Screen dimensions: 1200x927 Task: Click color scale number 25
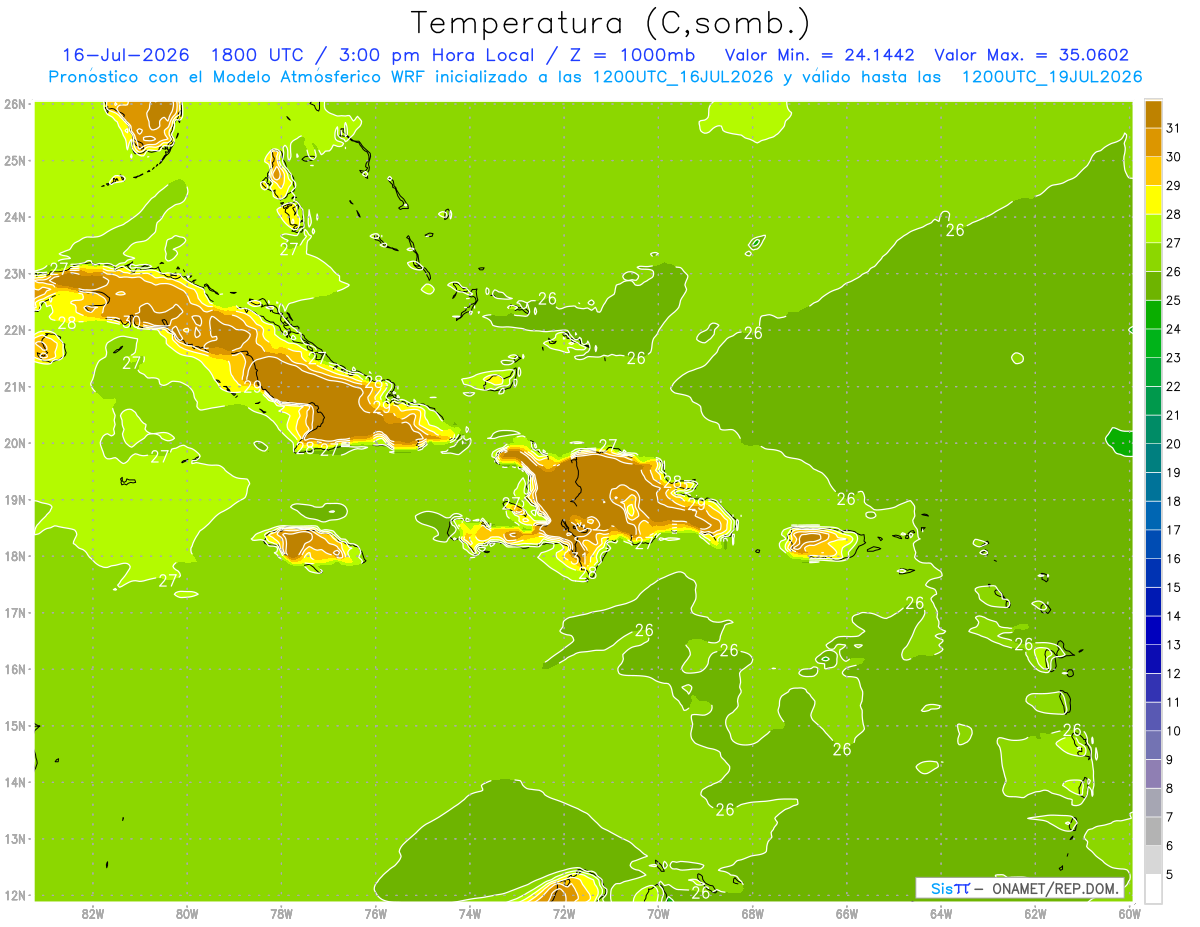tap(1173, 300)
